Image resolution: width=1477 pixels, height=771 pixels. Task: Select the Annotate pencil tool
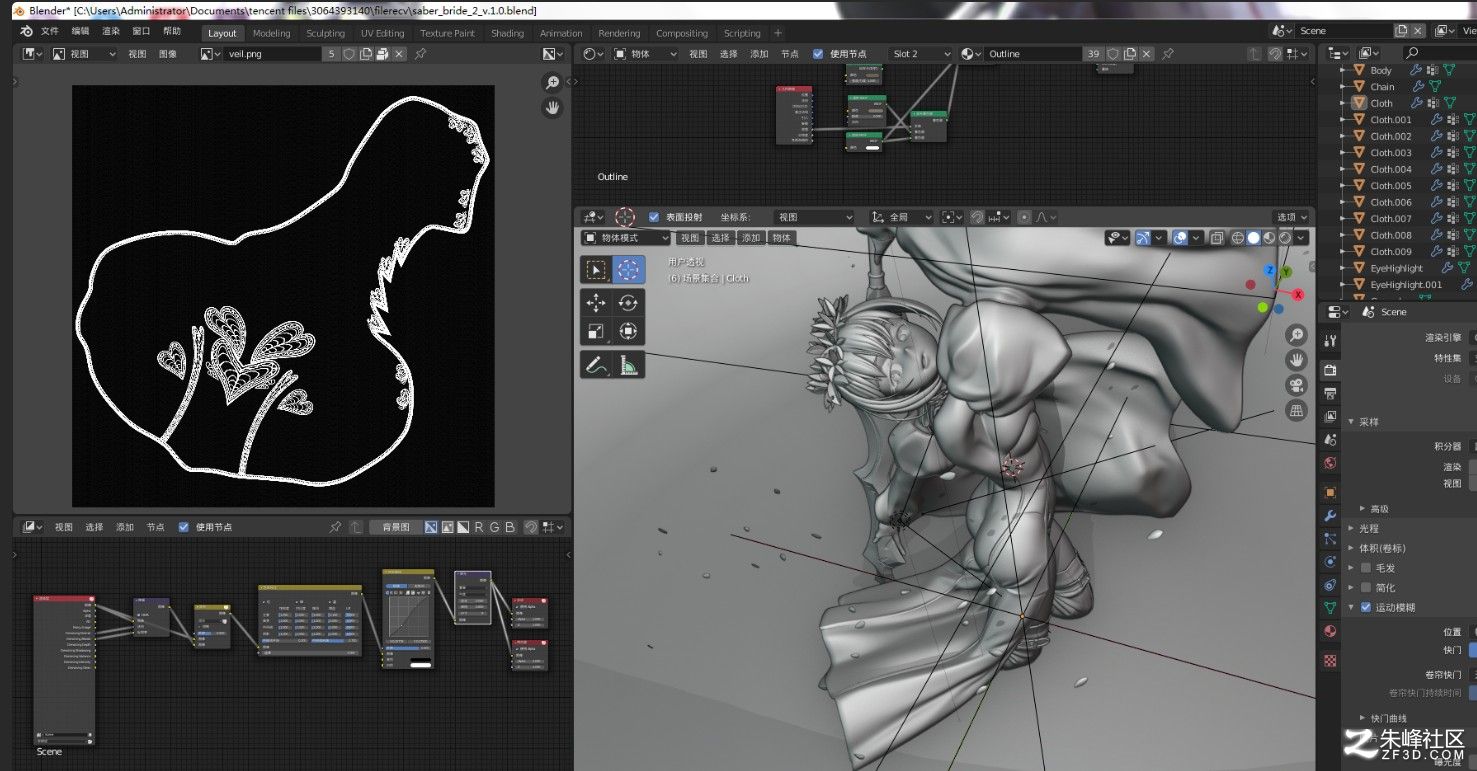596,365
